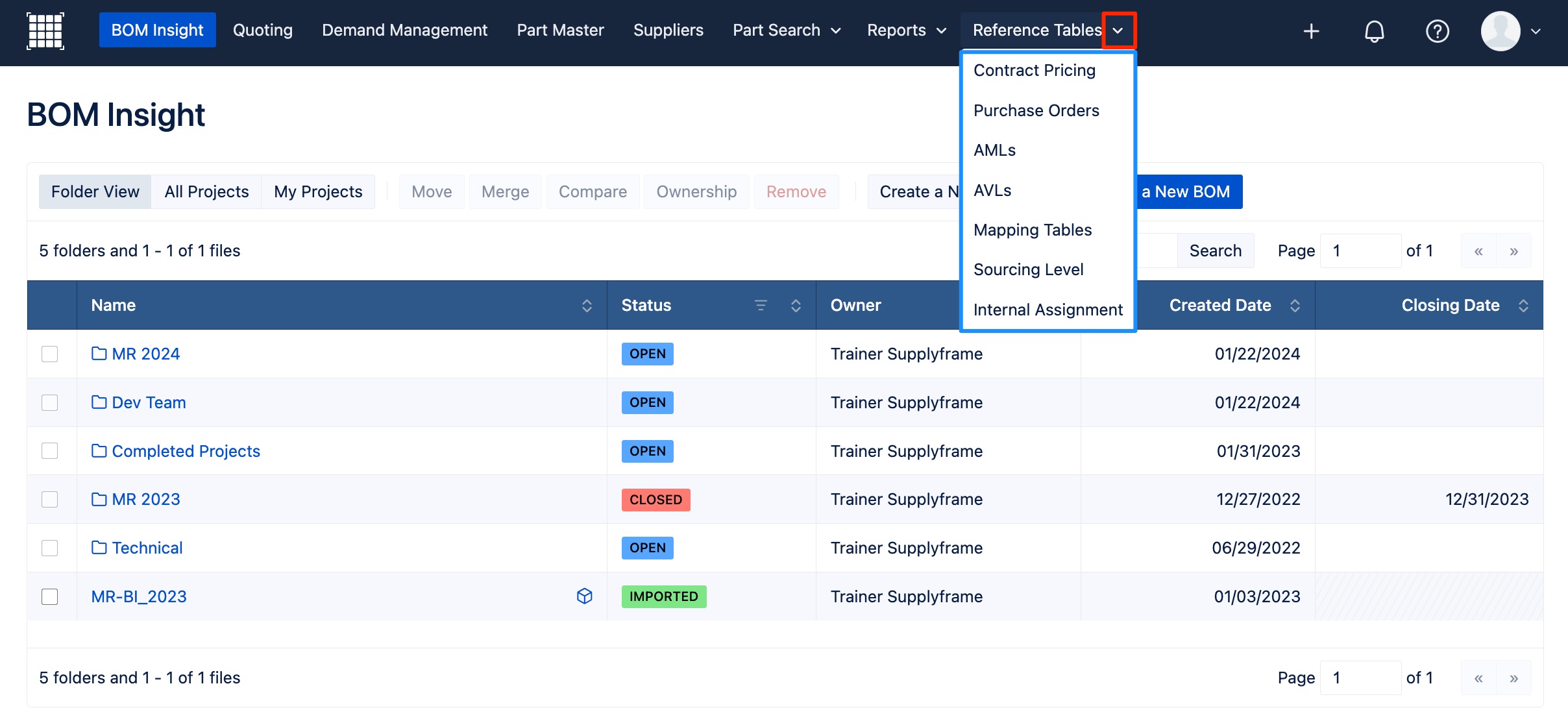
Task: Open the Completed Projects folder link
Action: (186, 451)
